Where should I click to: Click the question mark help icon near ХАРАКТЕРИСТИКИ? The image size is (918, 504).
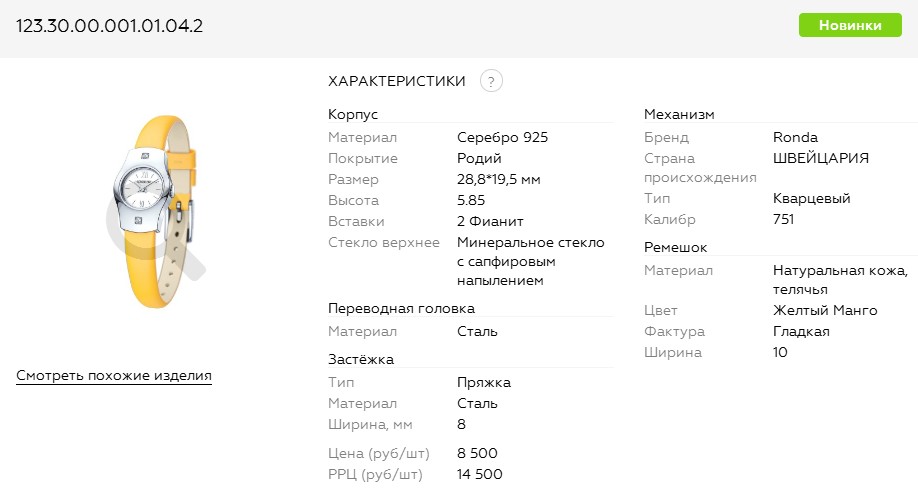(491, 82)
